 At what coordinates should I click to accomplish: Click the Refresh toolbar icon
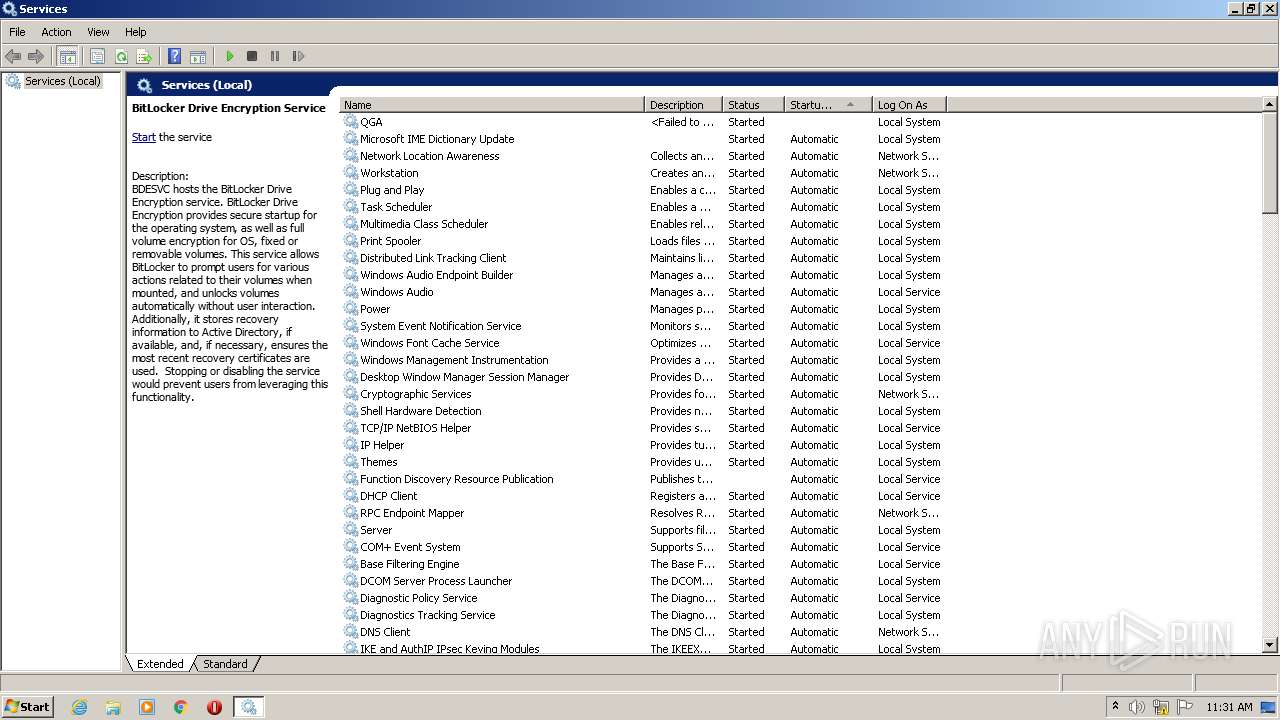(x=121, y=57)
